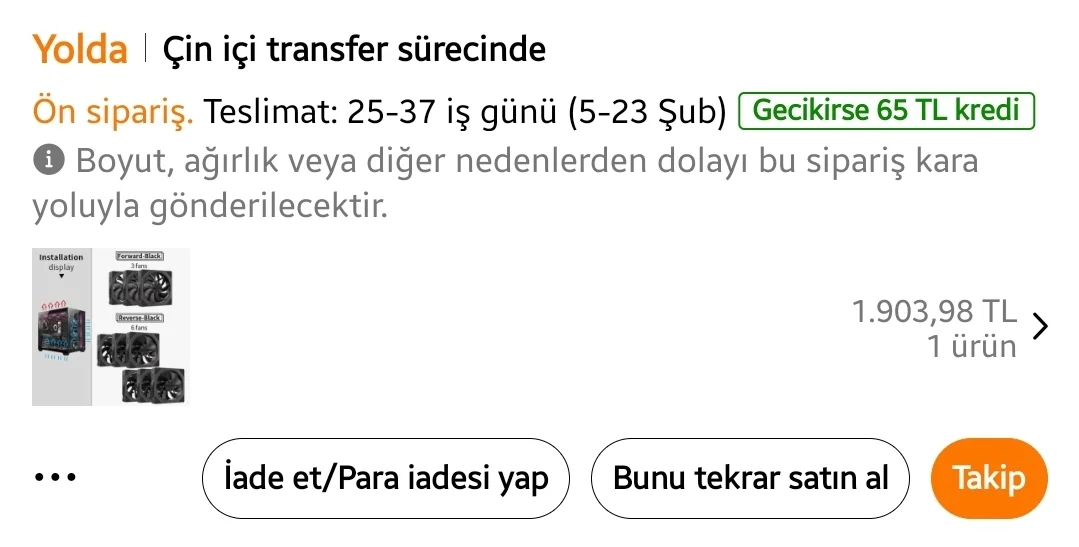1079x547 pixels.
Task: Click the orange Yolda status label
Action: 80,49
